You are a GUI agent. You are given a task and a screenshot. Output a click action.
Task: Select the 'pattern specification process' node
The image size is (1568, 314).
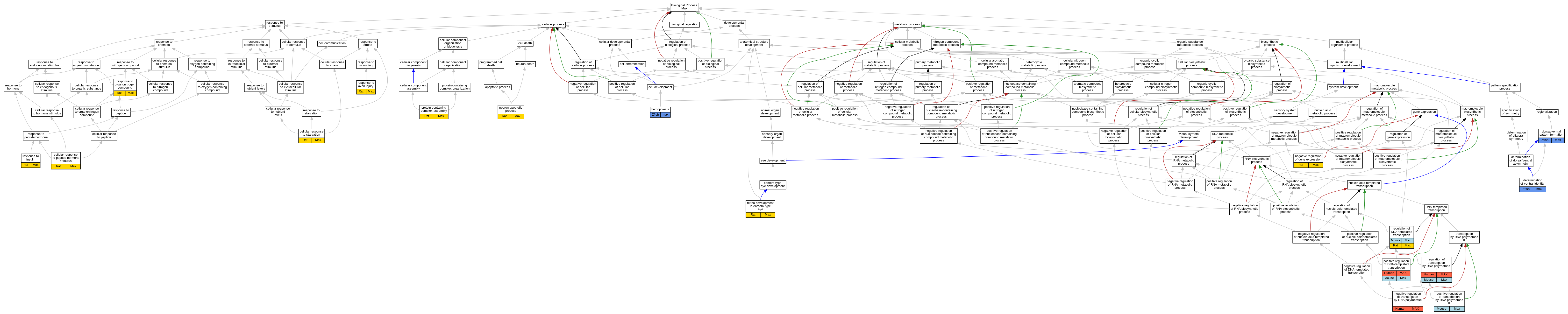(1505, 87)
